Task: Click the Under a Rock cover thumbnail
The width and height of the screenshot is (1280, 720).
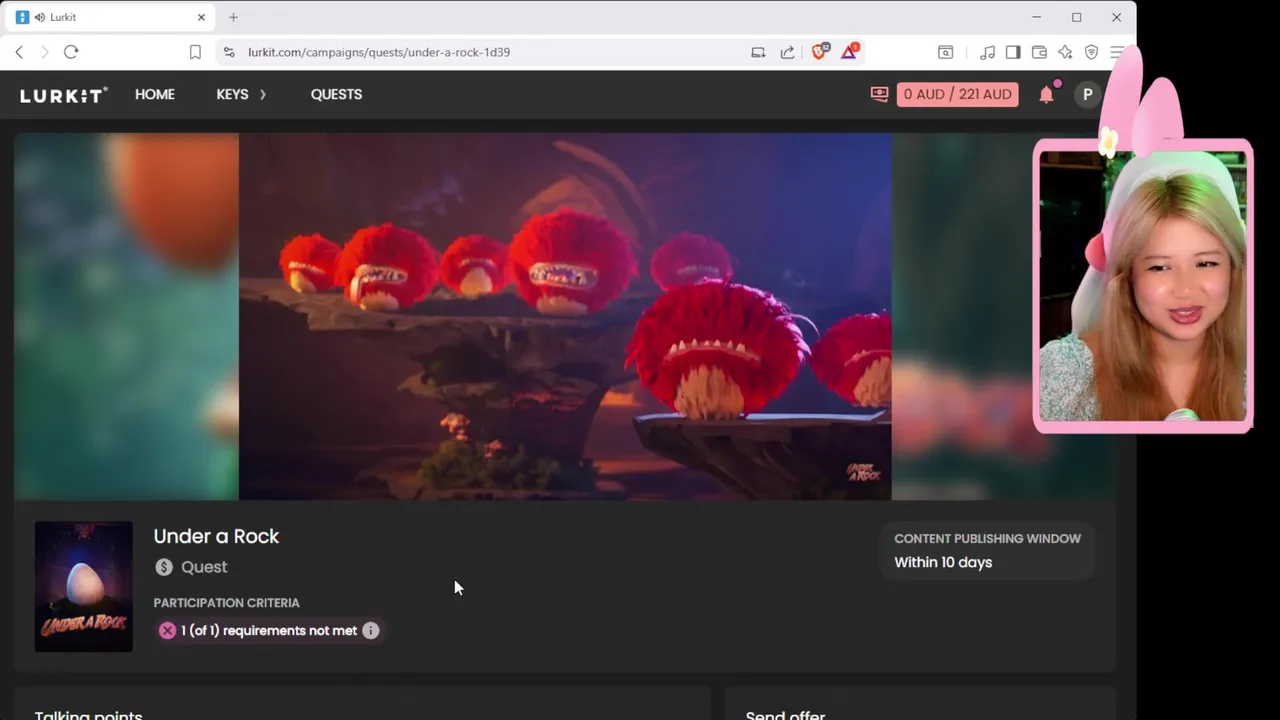Action: coord(84,587)
